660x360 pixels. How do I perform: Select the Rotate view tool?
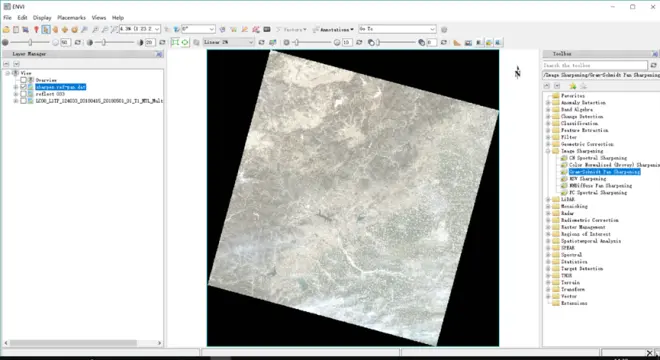click(75, 29)
